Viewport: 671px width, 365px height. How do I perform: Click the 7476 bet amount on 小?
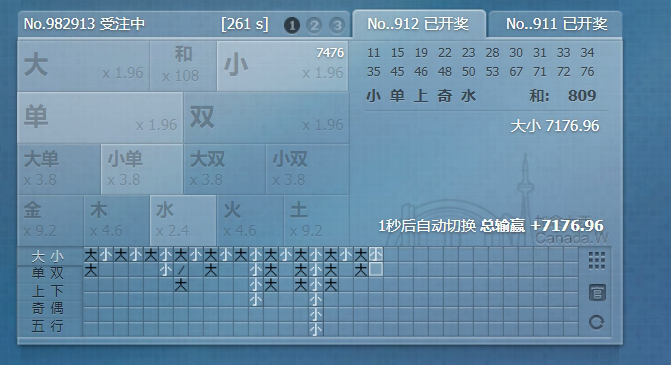[x=330, y=52]
